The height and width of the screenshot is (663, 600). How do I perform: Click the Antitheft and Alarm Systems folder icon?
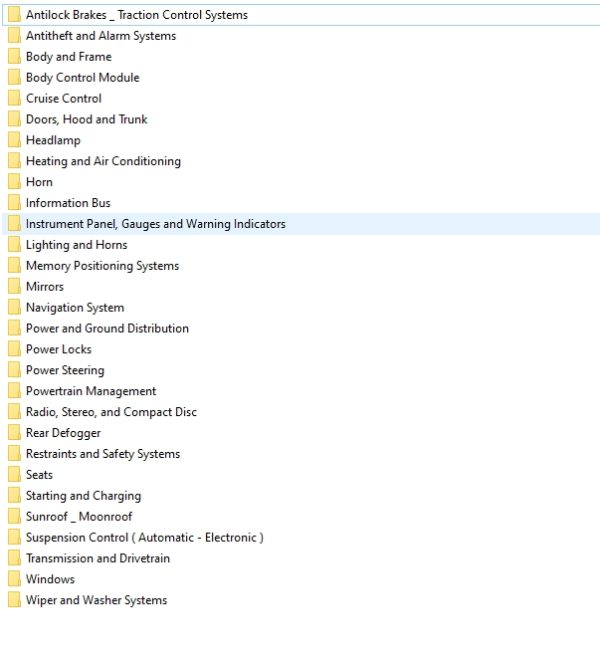tap(14, 36)
